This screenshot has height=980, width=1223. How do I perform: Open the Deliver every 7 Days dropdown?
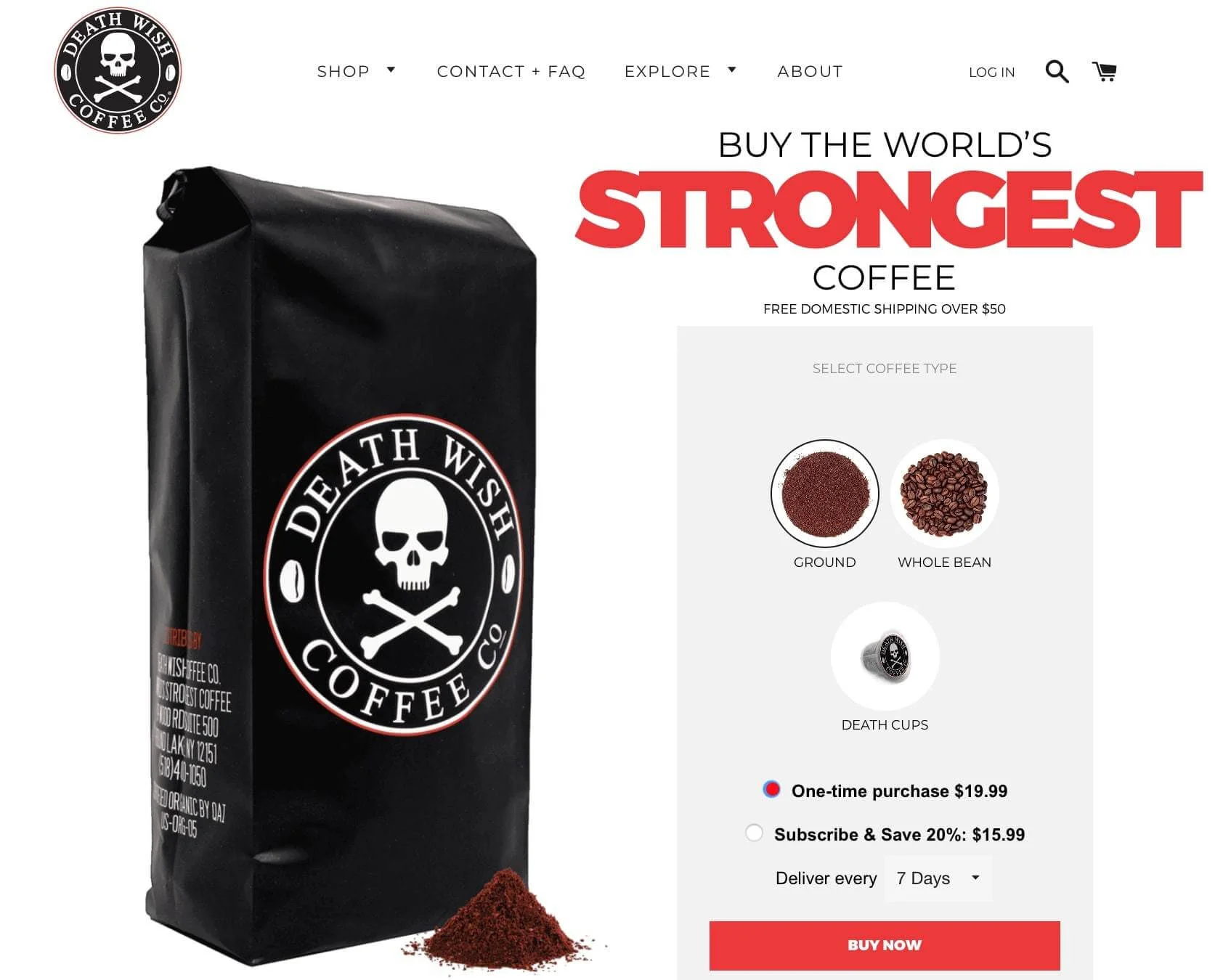938,878
